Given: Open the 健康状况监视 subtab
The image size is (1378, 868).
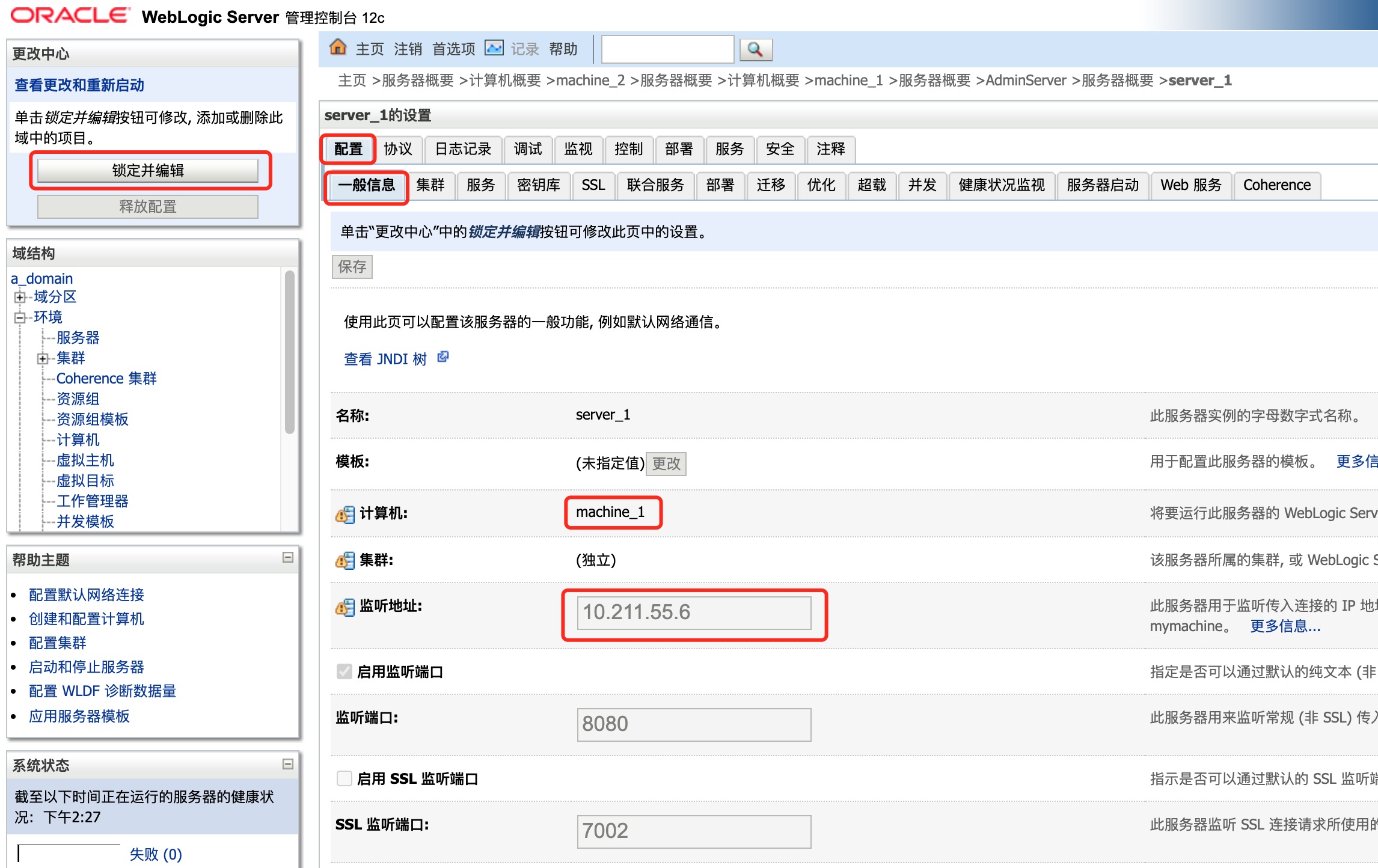Looking at the screenshot, I should point(1002,185).
